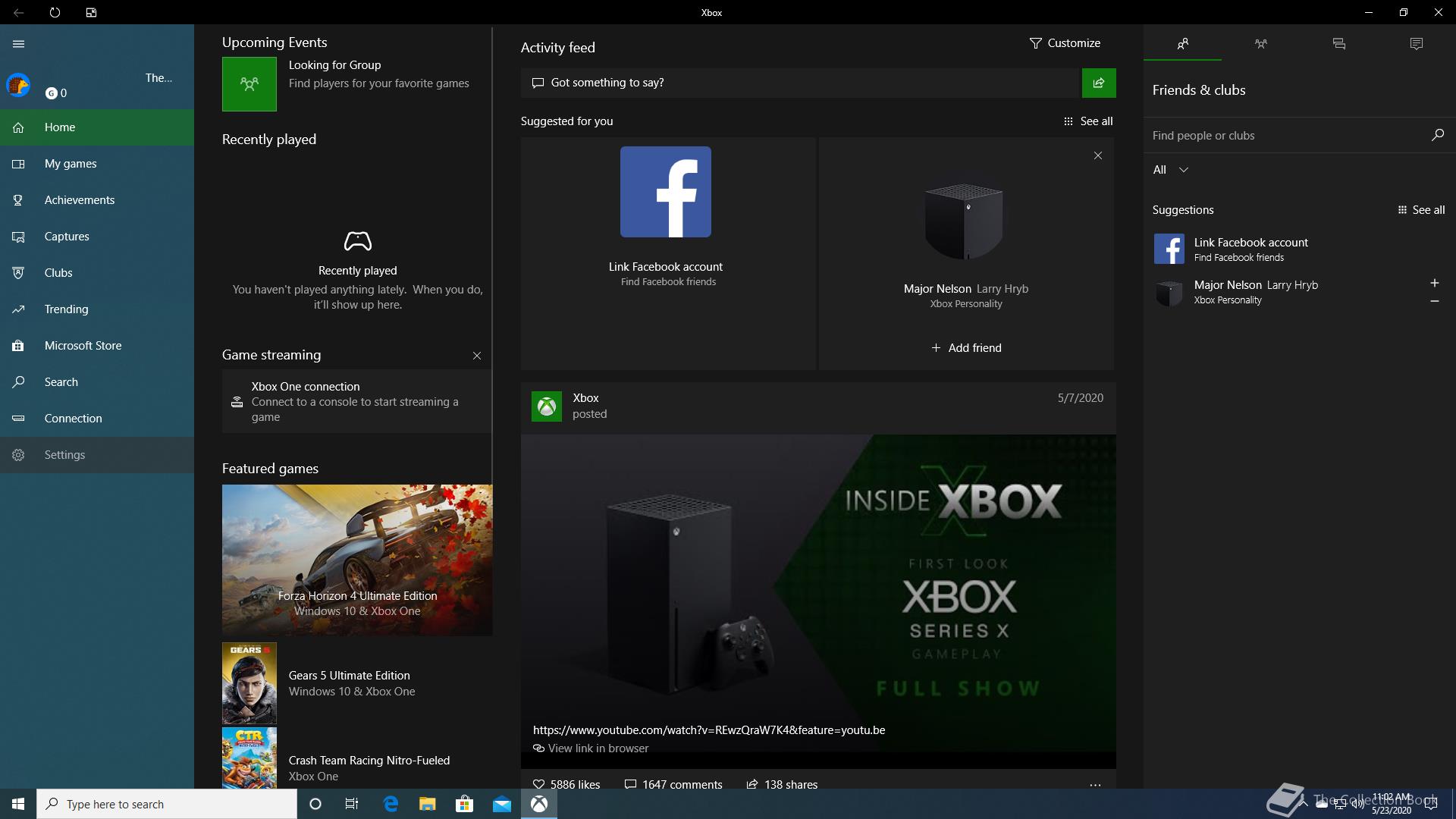
Task: Switch to the Messages tab icon
Action: click(x=1338, y=44)
